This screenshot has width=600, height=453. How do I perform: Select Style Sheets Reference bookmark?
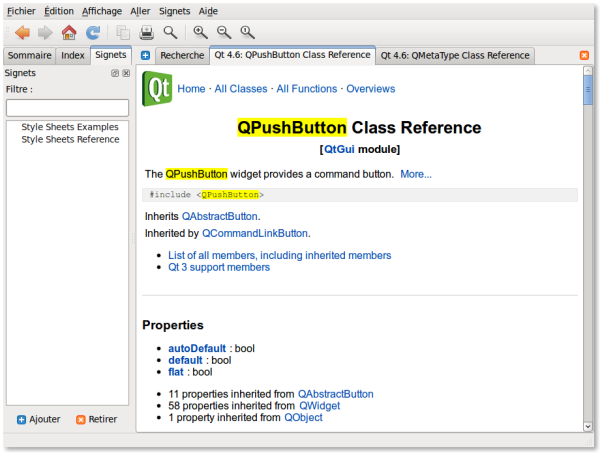point(70,140)
